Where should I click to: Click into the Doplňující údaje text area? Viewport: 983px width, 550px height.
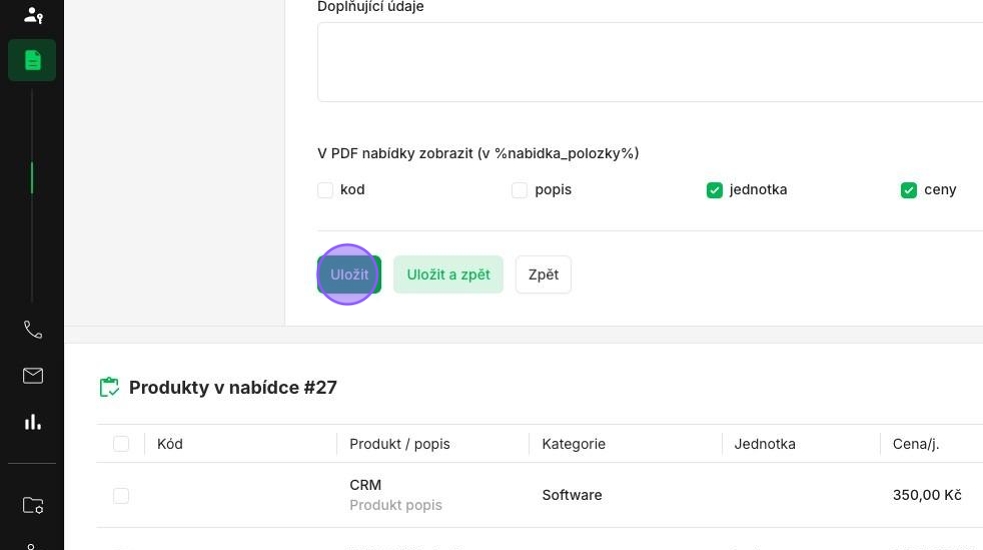click(650, 62)
